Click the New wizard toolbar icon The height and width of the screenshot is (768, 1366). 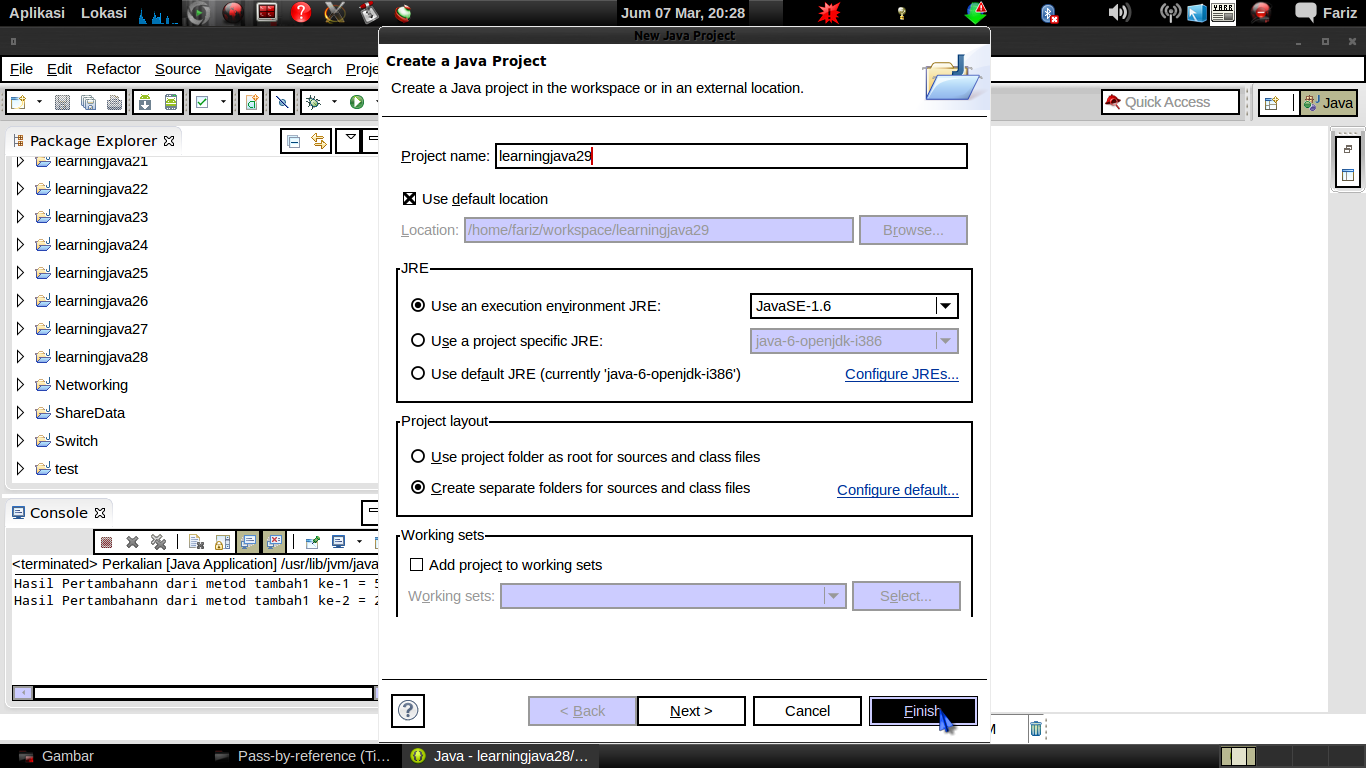18,102
